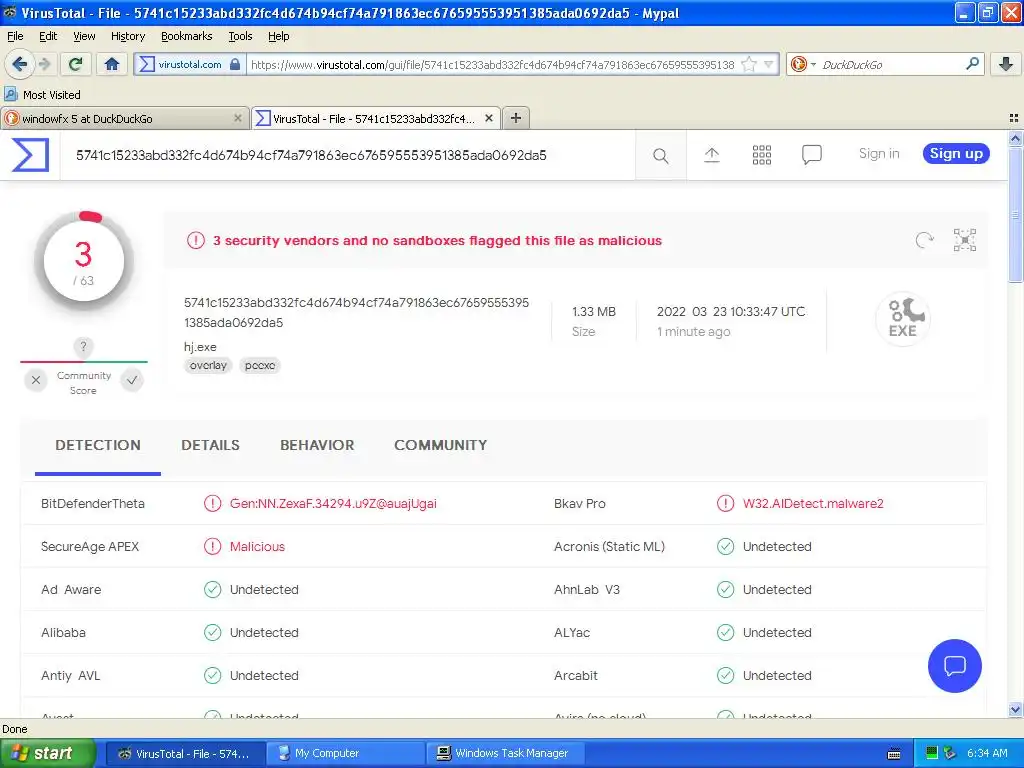Switch to Windows Task Manager taskbar button
The width and height of the screenshot is (1024, 768).
tap(505, 753)
